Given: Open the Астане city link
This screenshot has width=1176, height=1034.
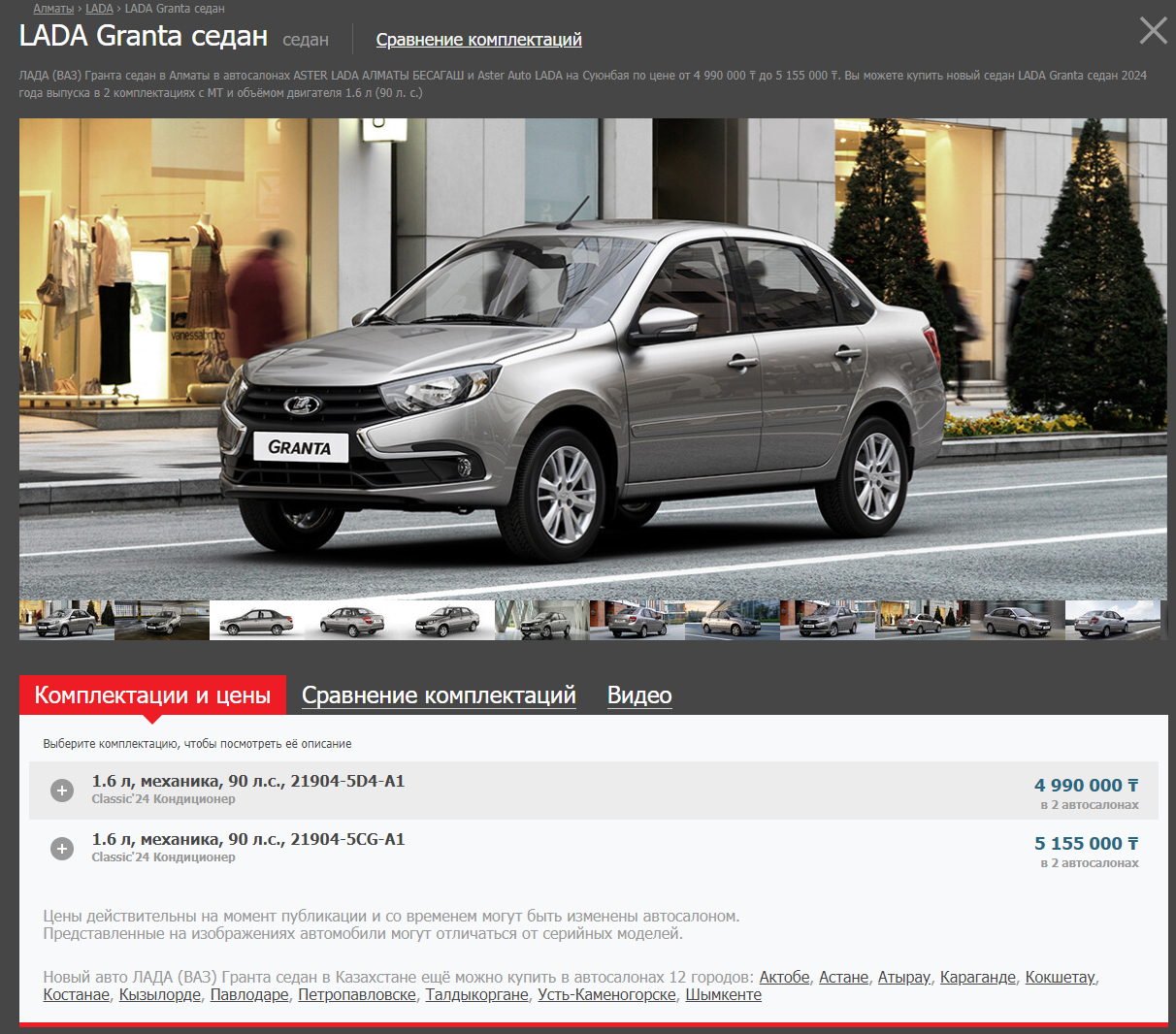Looking at the screenshot, I should pyautogui.click(x=843, y=977).
